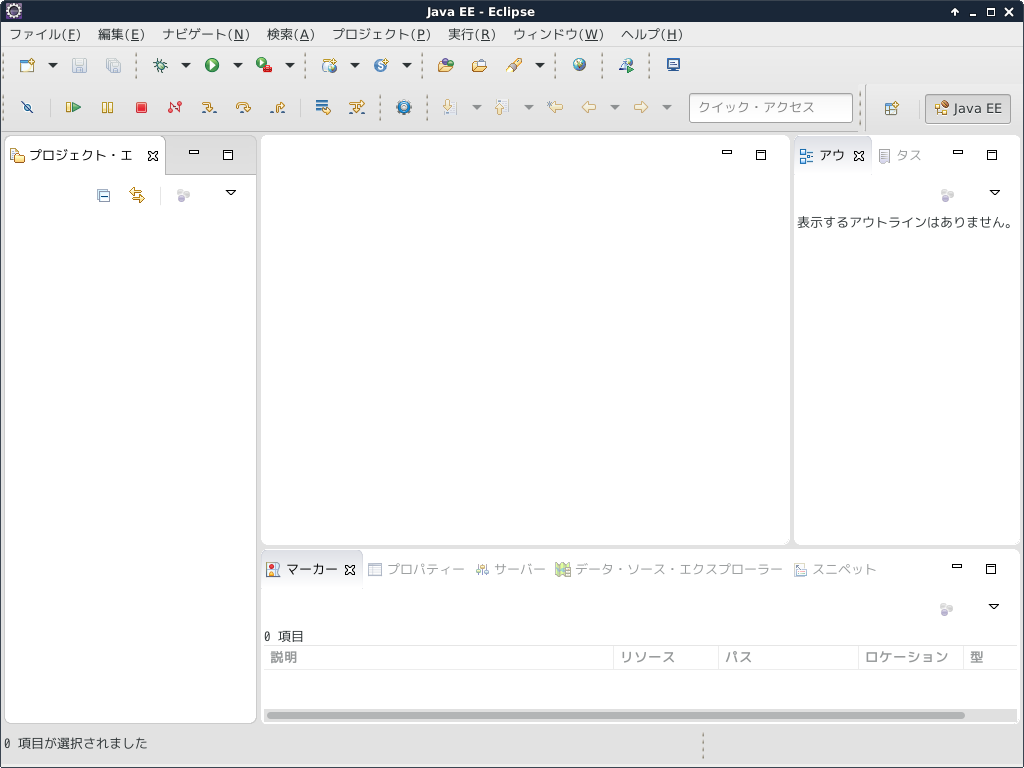Click the Next Annotation icon
Screen dimensions: 1024x768
point(449,107)
